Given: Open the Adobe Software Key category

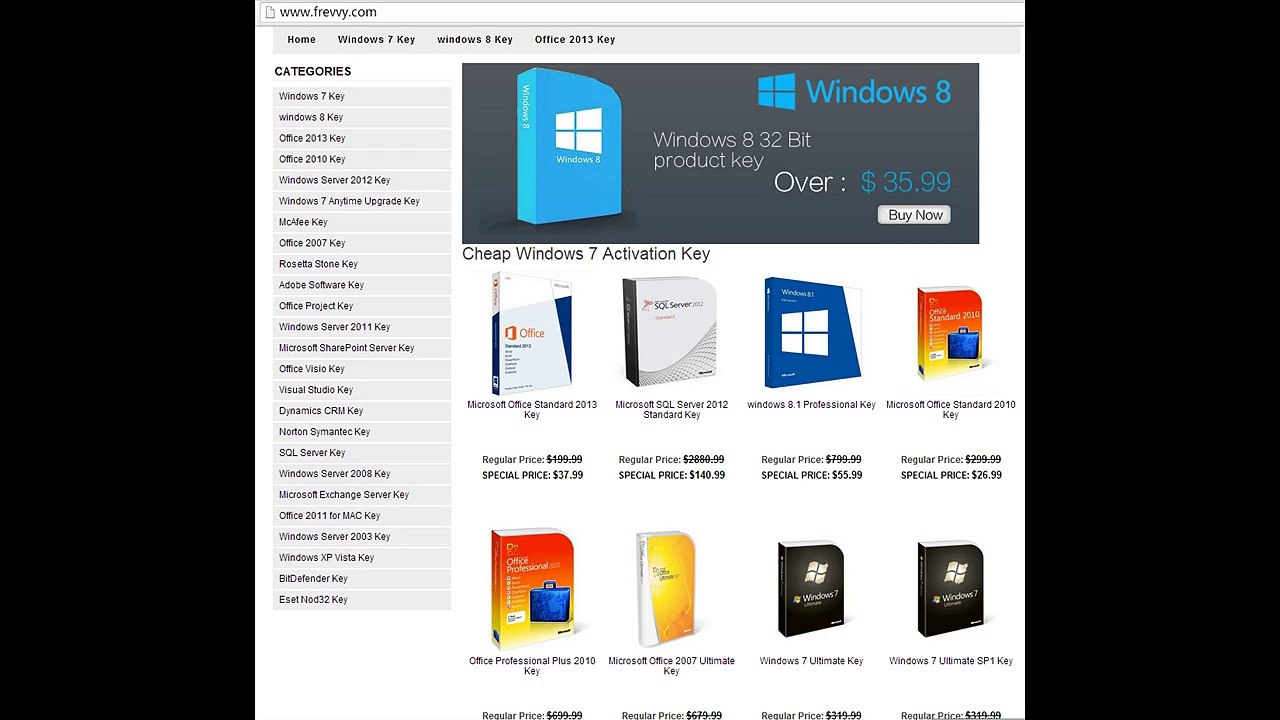Looking at the screenshot, I should 362,285.
